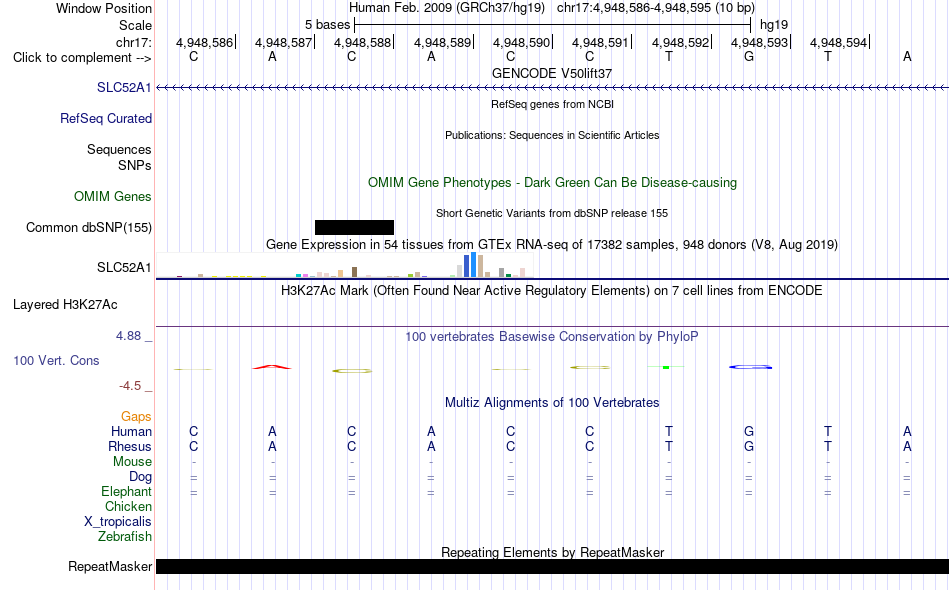The width and height of the screenshot is (950, 590).
Task: Click the black dbSNP variant block
Action: point(354,227)
